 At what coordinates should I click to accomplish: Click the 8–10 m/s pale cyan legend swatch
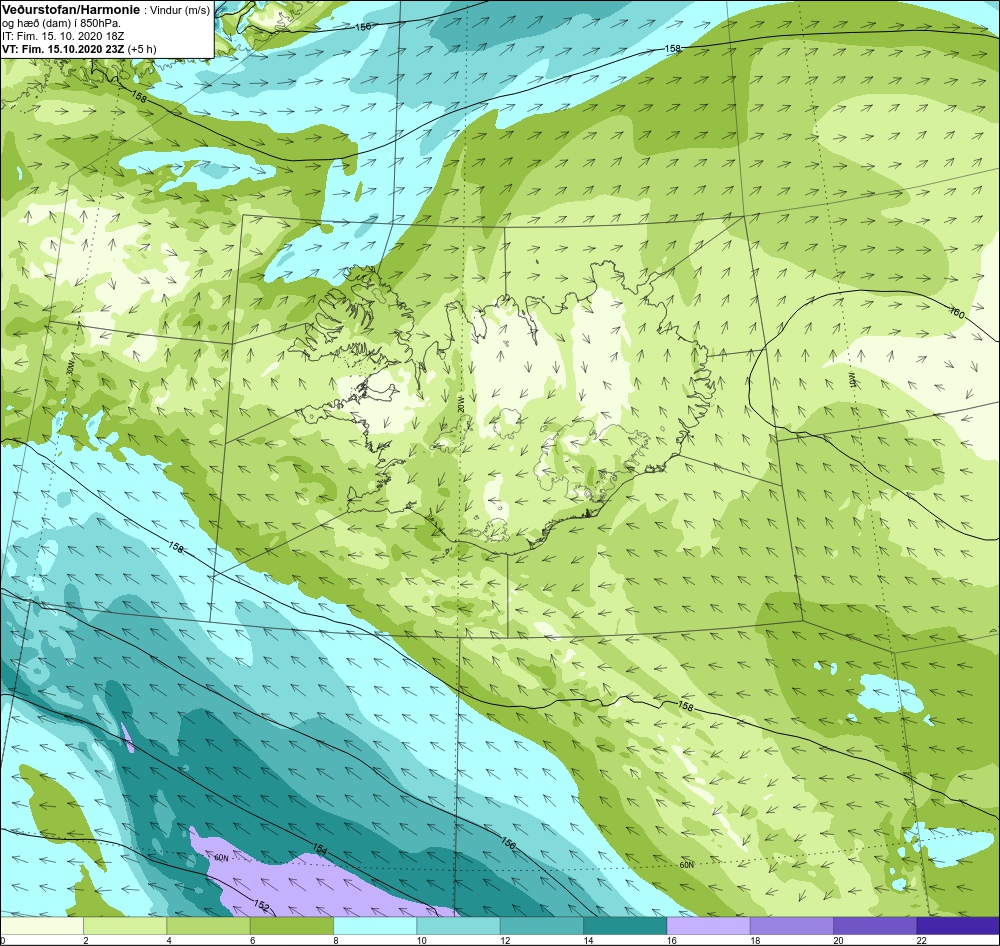[x=375, y=926]
